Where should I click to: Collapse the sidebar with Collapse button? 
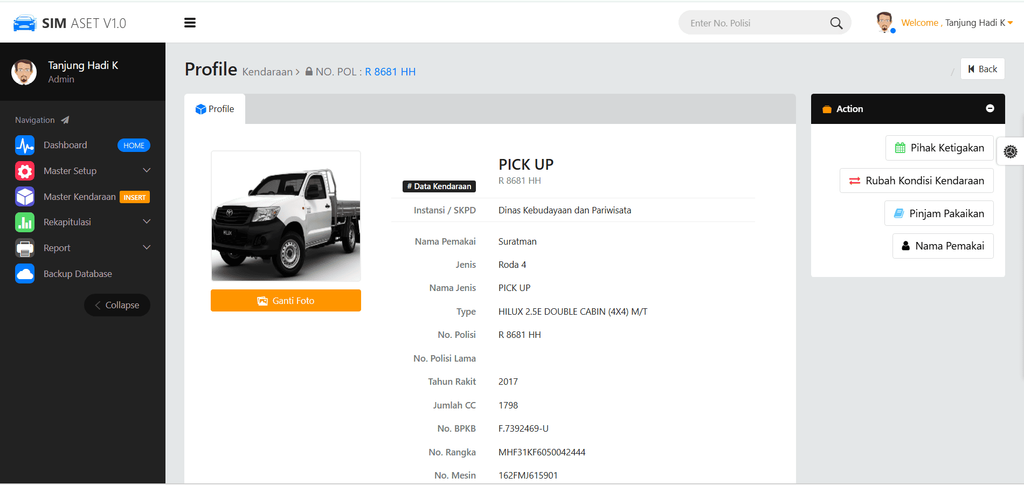[x=117, y=305]
